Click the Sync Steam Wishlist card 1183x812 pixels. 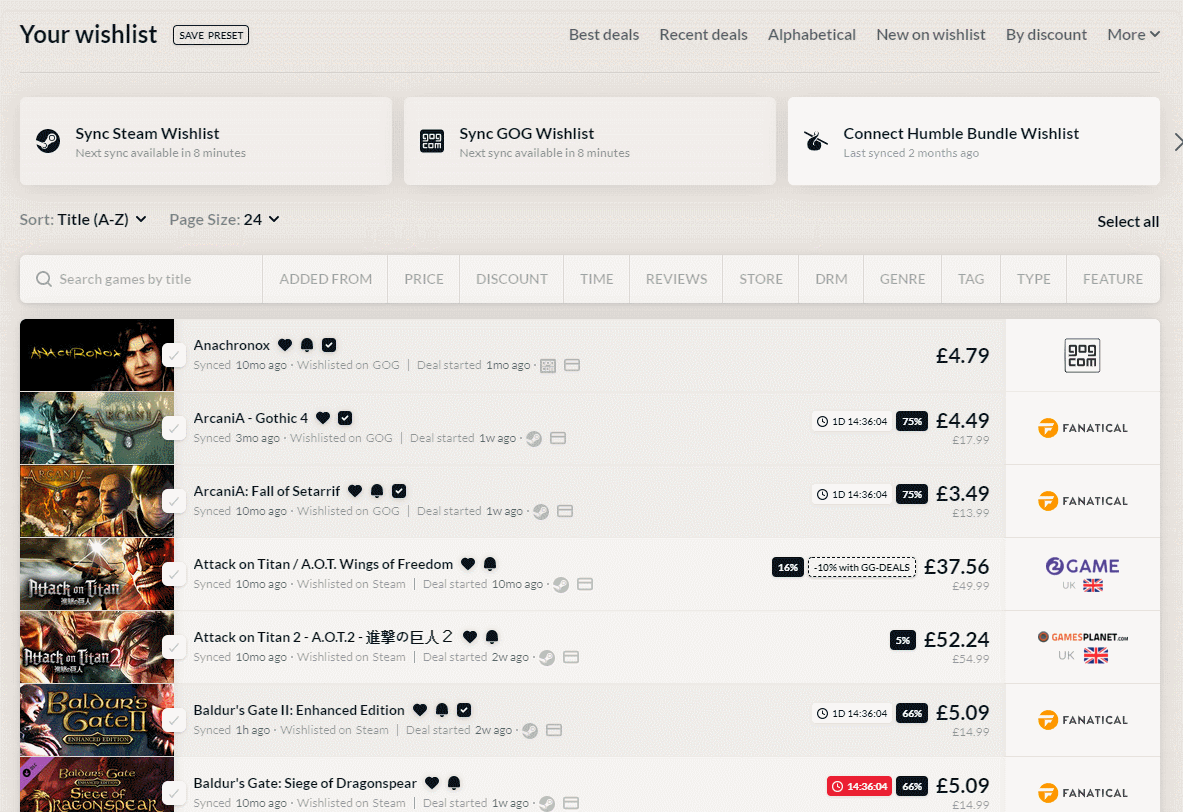(x=206, y=141)
